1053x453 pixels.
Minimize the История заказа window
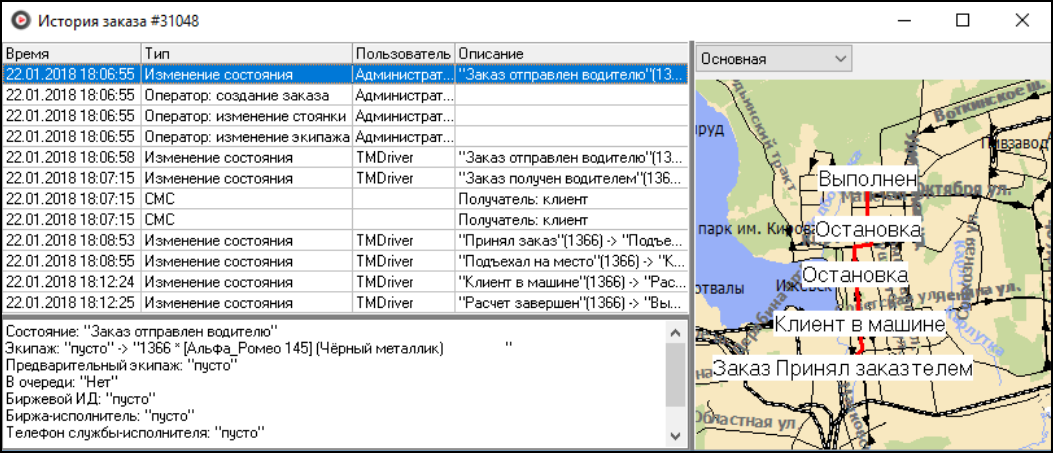(903, 21)
